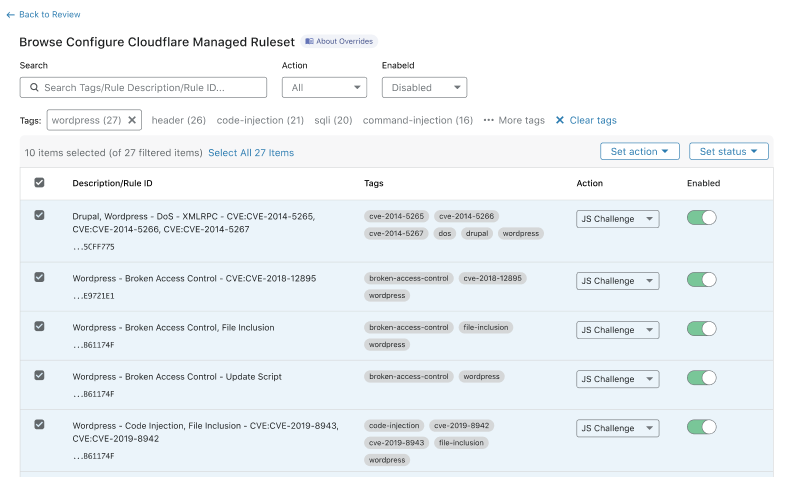Open More tags ellipsis menu
Screen dimensions: 794x477
(514, 120)
